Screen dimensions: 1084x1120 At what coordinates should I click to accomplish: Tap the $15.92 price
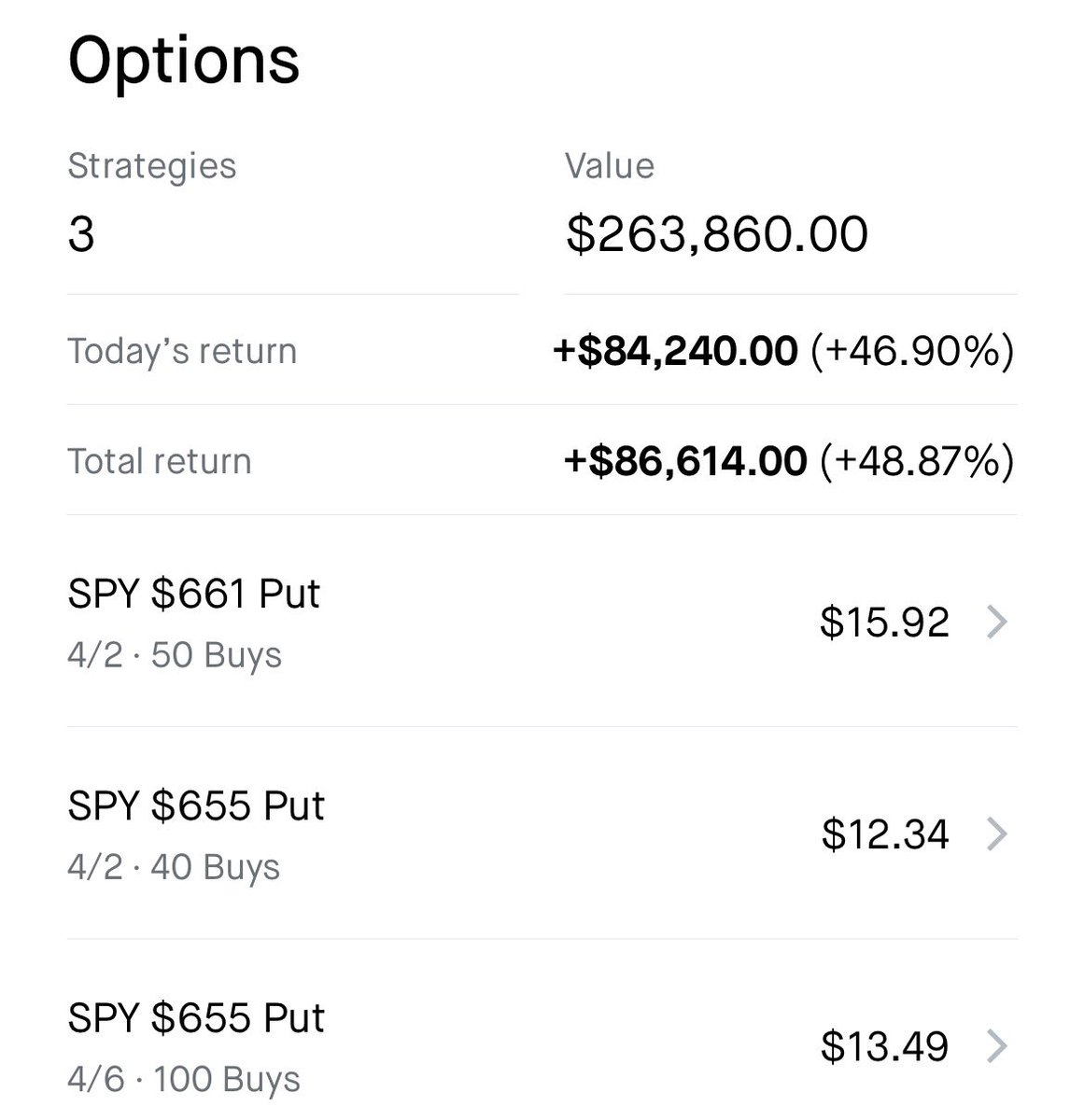[883, 623]
